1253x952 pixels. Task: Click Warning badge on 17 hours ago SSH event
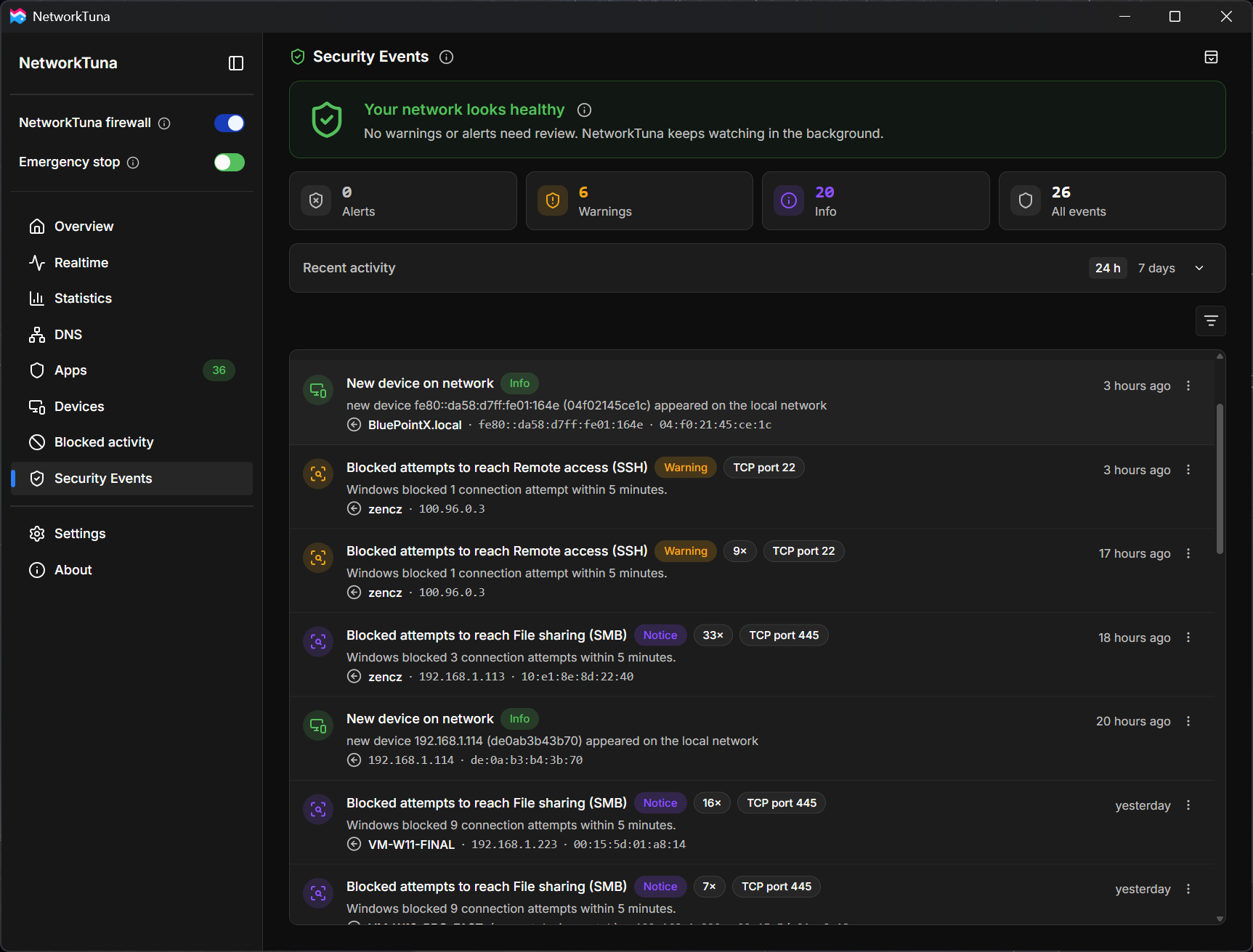[x=686, y=551]
